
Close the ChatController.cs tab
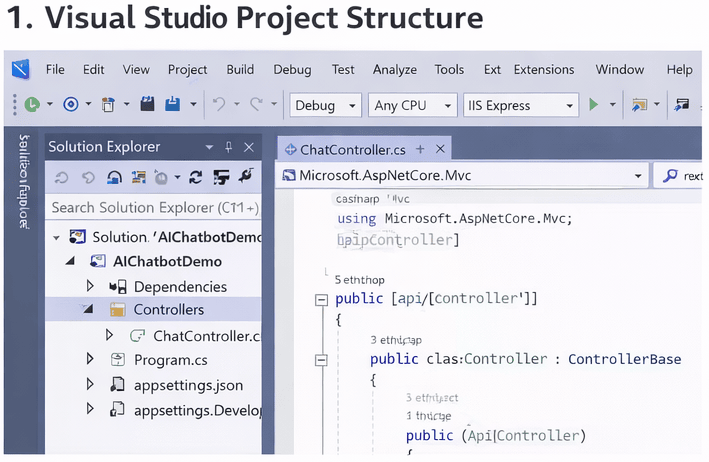[440, 149]
